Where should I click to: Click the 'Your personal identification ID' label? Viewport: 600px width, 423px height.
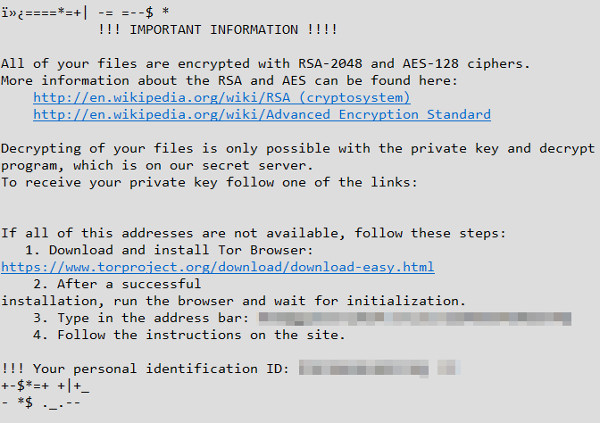click(x=146, y=369)
